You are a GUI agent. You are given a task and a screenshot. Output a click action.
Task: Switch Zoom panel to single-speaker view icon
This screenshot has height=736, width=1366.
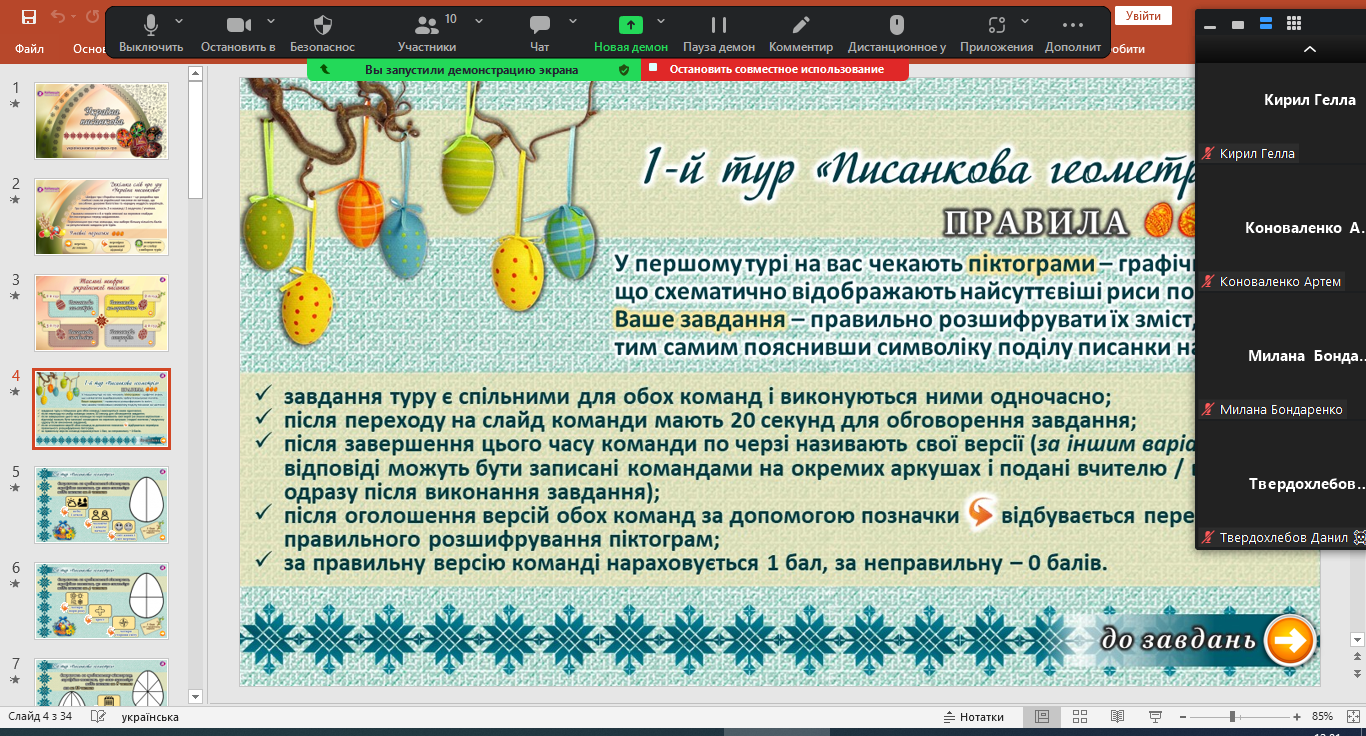[x=1238, y=24]
